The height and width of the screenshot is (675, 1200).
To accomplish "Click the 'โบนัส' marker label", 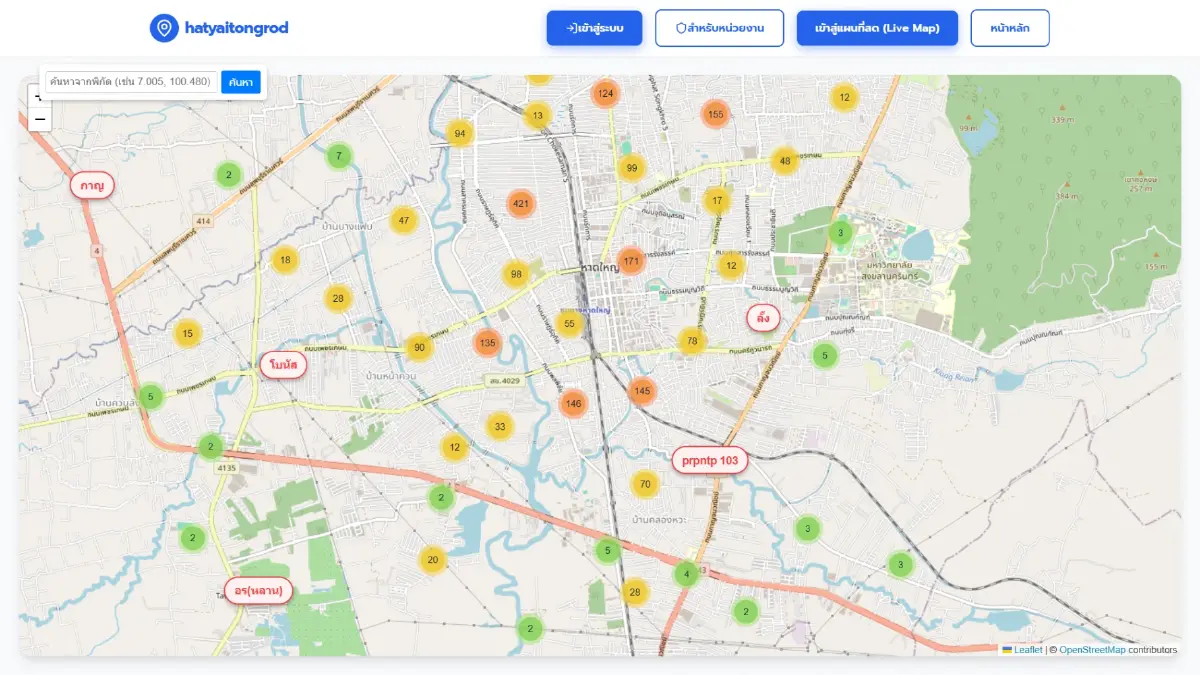I will (x=283, y=365).
